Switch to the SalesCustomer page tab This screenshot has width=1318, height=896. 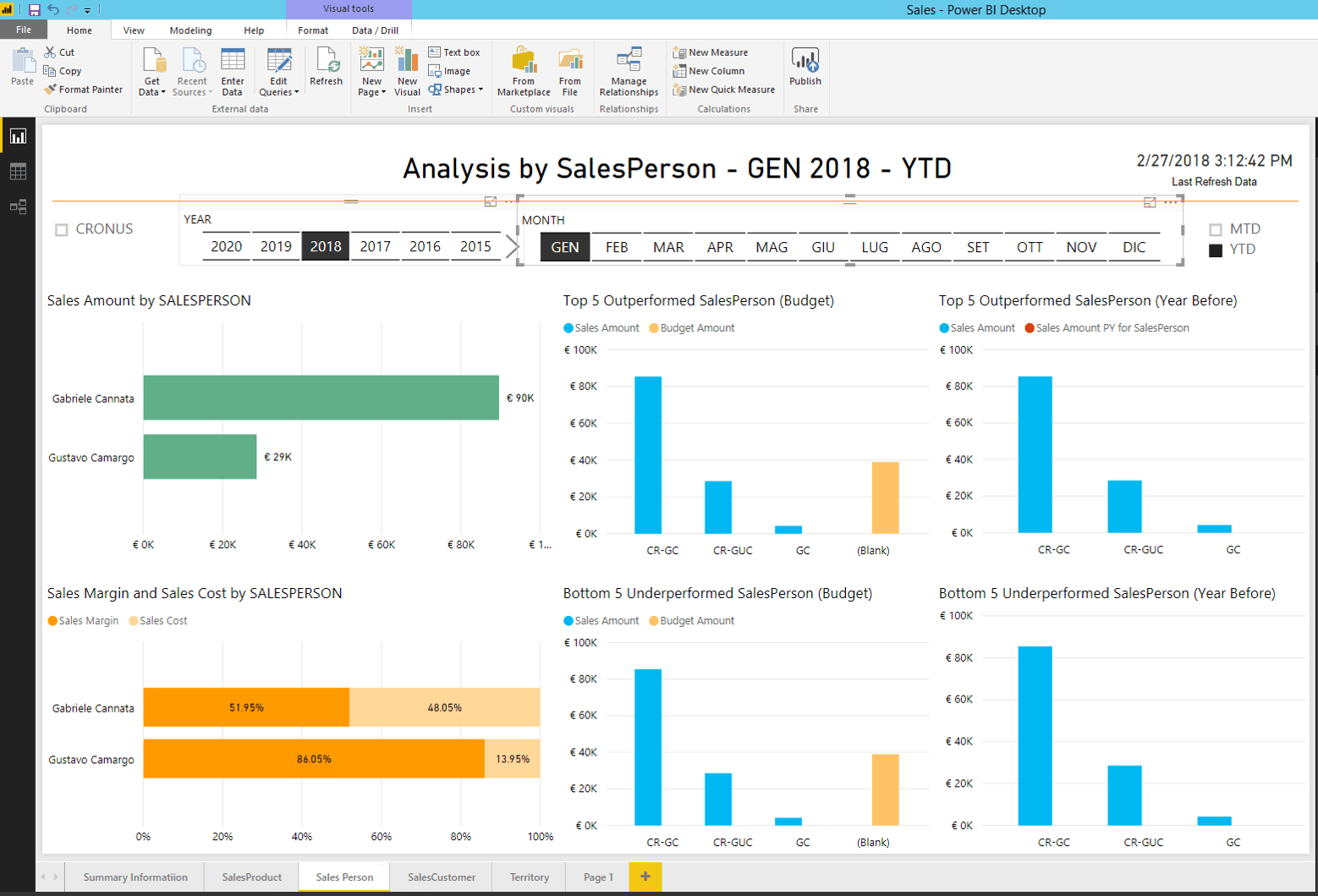pyautogui.click(x=441, y=877)
